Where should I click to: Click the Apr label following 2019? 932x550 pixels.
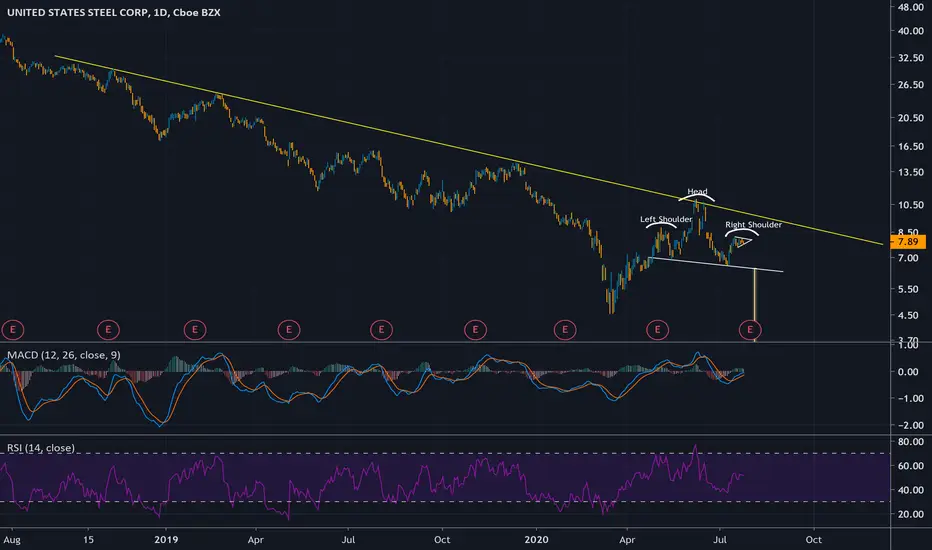pos(256,540)
